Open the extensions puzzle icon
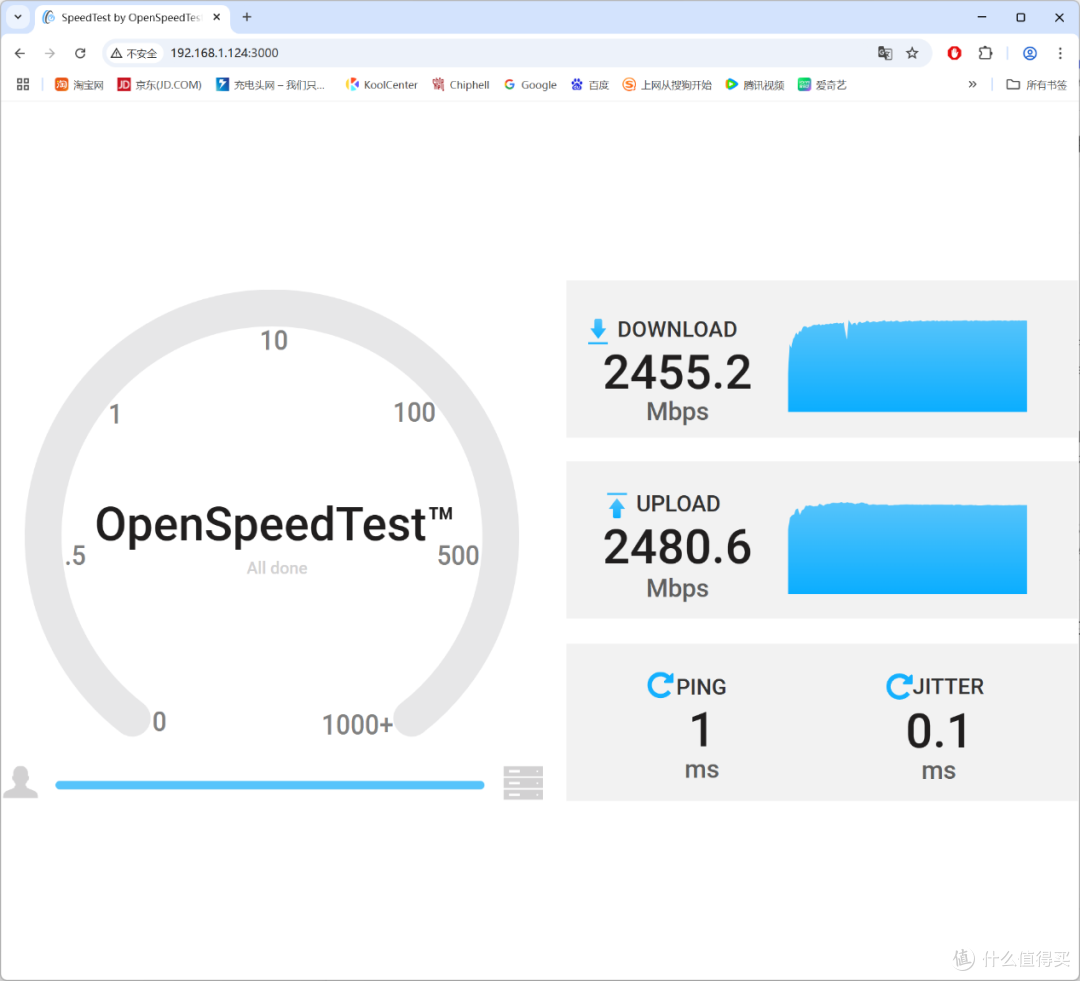Image resolution: width=1080 pixels, height=981 pixels. pyautogui.click(x=986, y=53)
